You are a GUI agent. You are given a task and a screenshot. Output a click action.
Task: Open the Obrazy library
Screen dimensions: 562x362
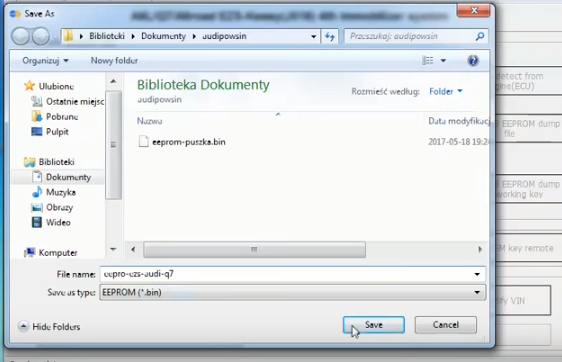click(59, 208)
